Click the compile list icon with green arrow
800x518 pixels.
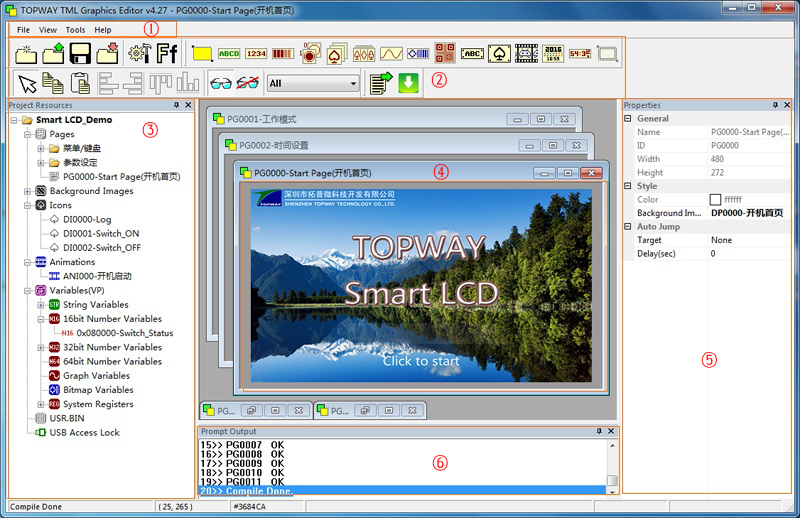click(381, 83)
